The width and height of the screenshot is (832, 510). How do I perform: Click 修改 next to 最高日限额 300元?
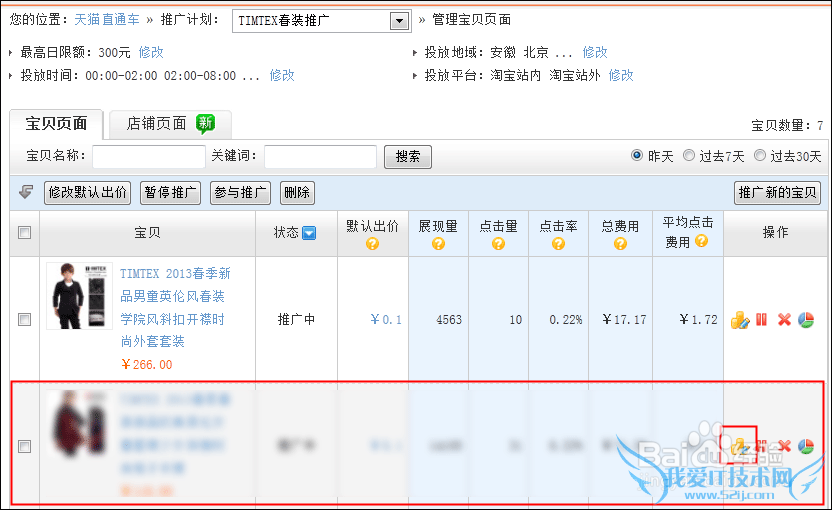coord(151,53)
